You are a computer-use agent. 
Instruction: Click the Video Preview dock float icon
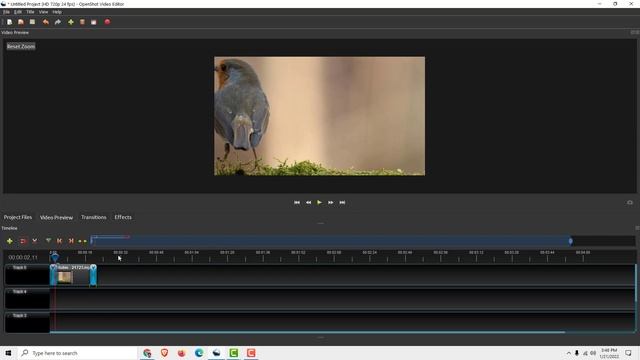pyautogui.click(x=633, y=32)
